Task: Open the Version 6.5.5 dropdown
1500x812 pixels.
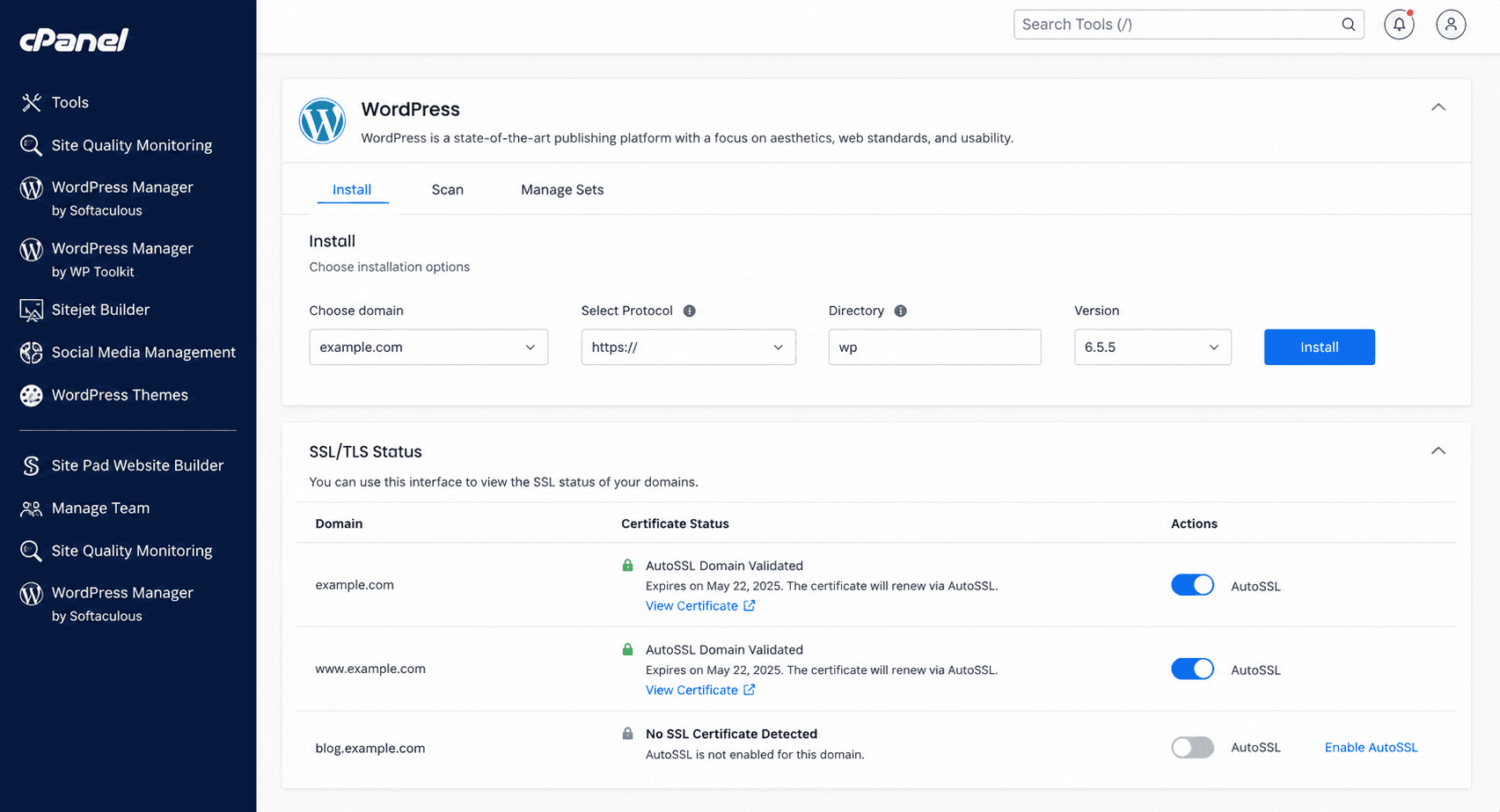Action: pyautogui.click(x=1152, y=347)
